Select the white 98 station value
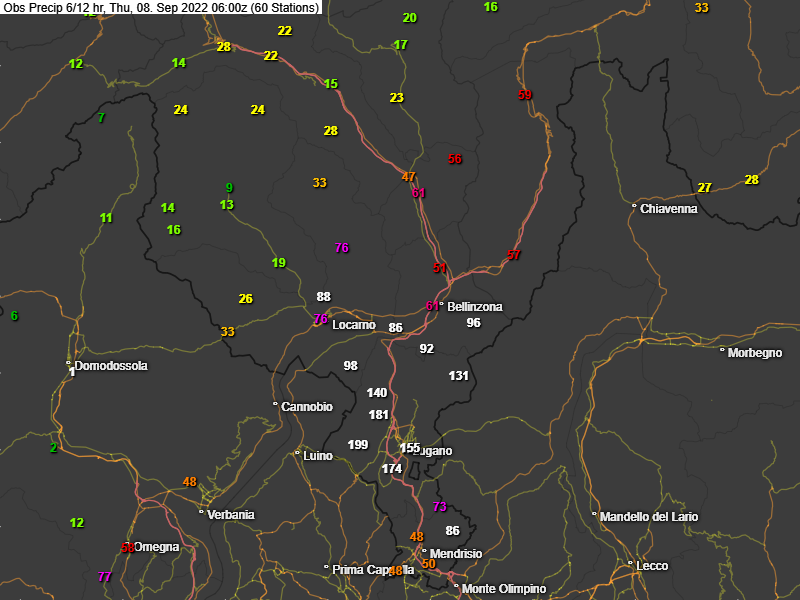Viewport: 800px width, 600px height. tap(350, 366)
